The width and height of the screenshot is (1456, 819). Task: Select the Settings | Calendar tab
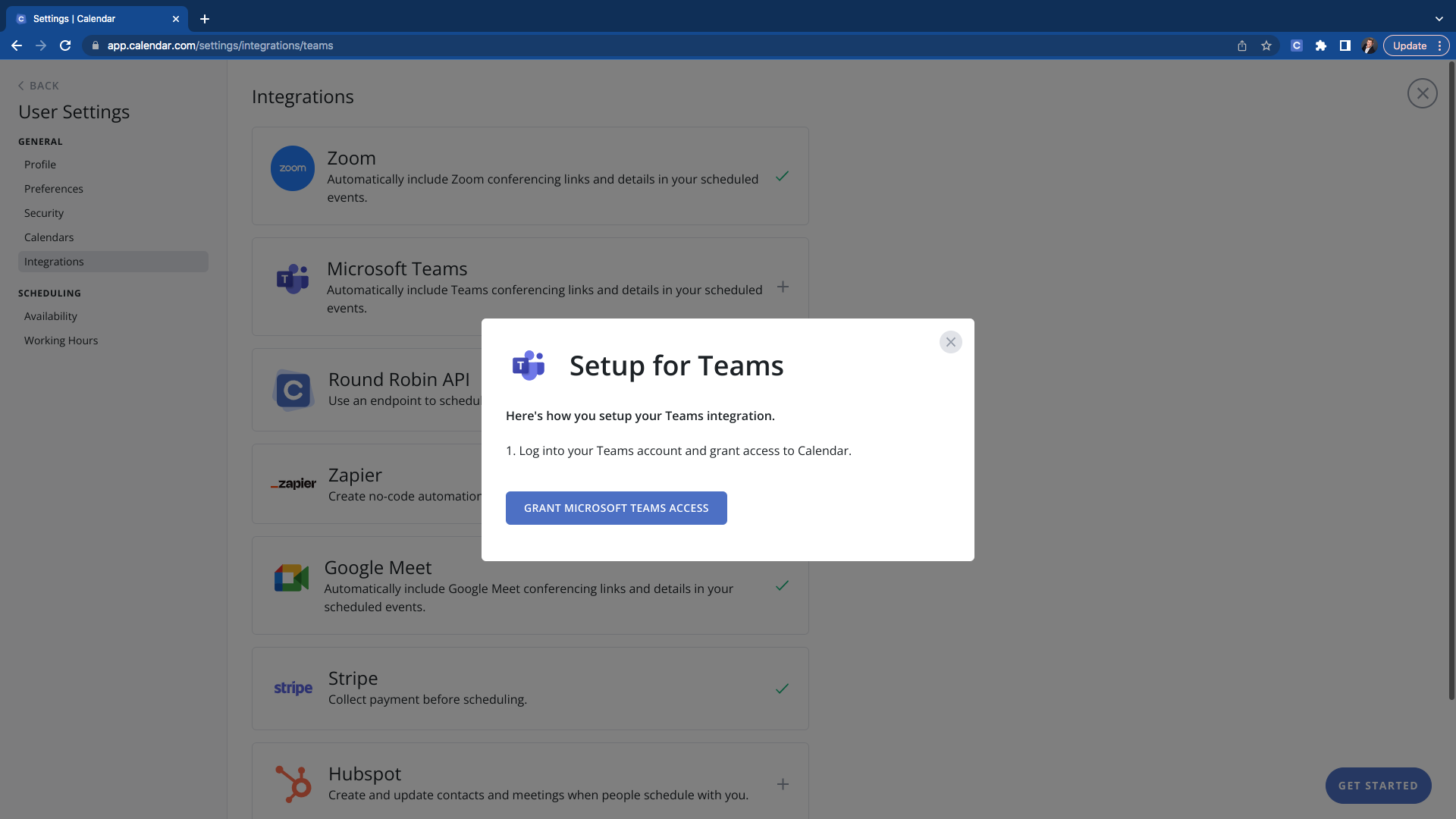(97, 19)
